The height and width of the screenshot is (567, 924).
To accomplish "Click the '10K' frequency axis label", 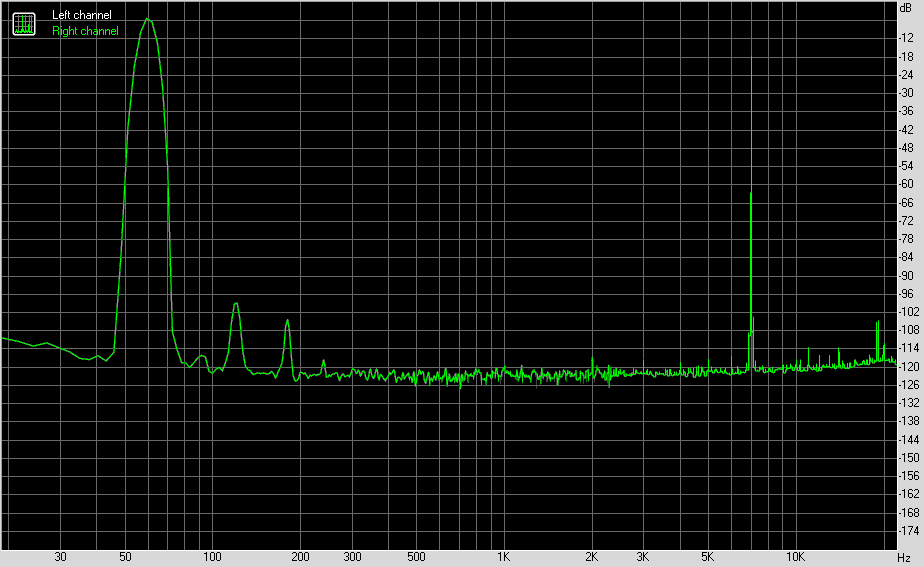I will pos(795,557).
